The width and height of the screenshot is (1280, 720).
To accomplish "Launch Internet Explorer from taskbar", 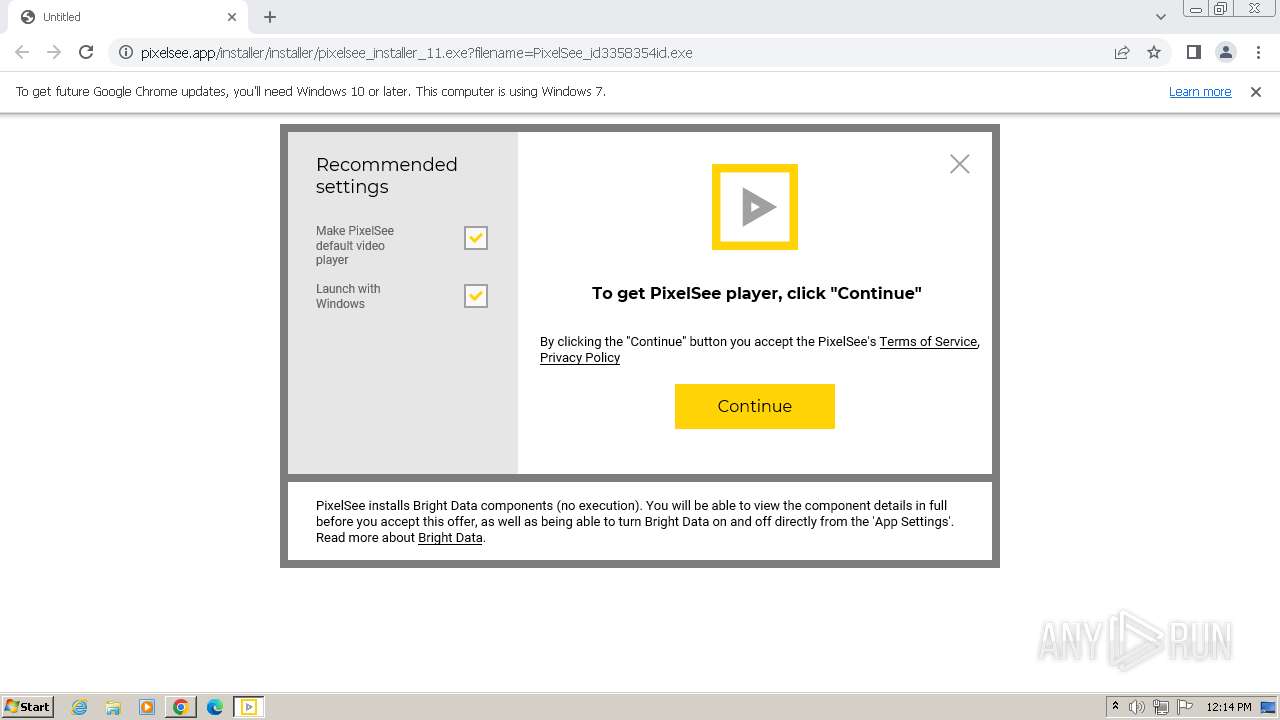I will coord(80,707).
